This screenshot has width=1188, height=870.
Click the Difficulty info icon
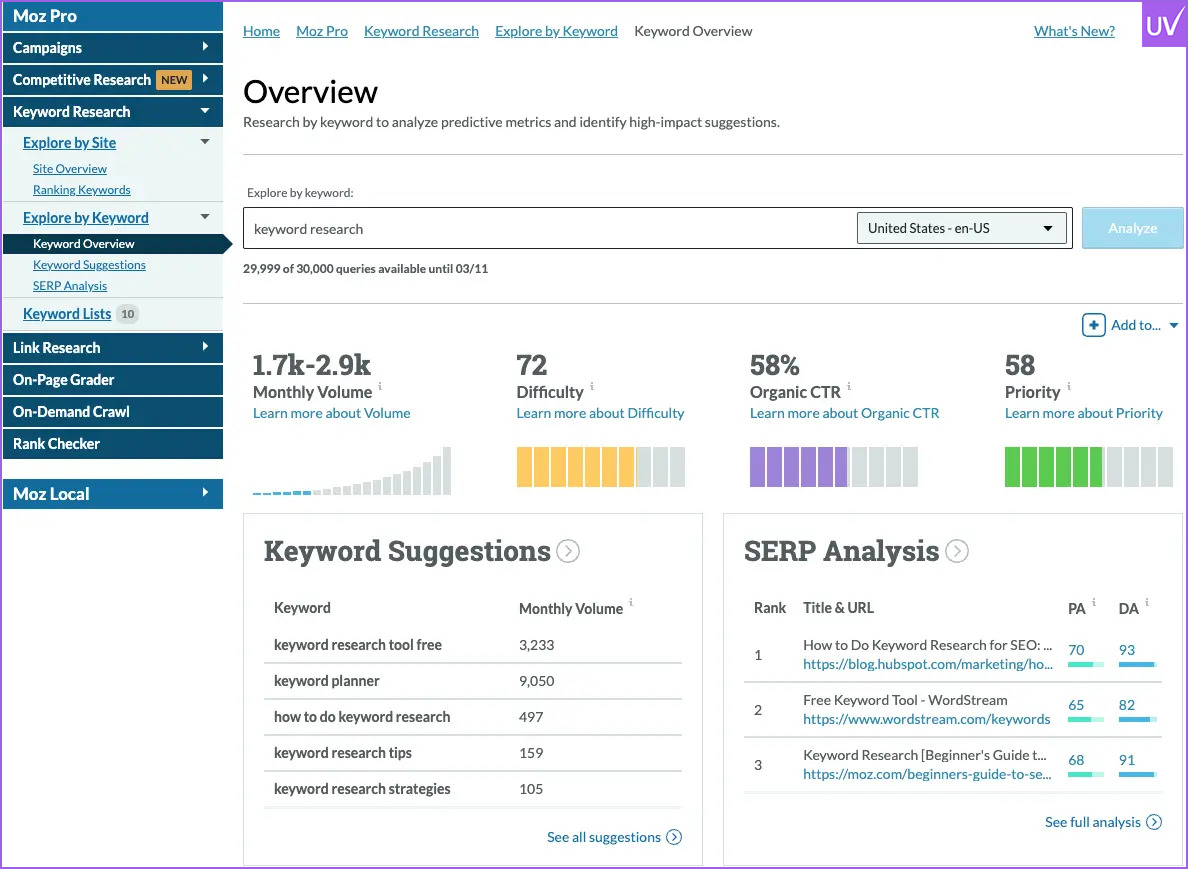592,386
